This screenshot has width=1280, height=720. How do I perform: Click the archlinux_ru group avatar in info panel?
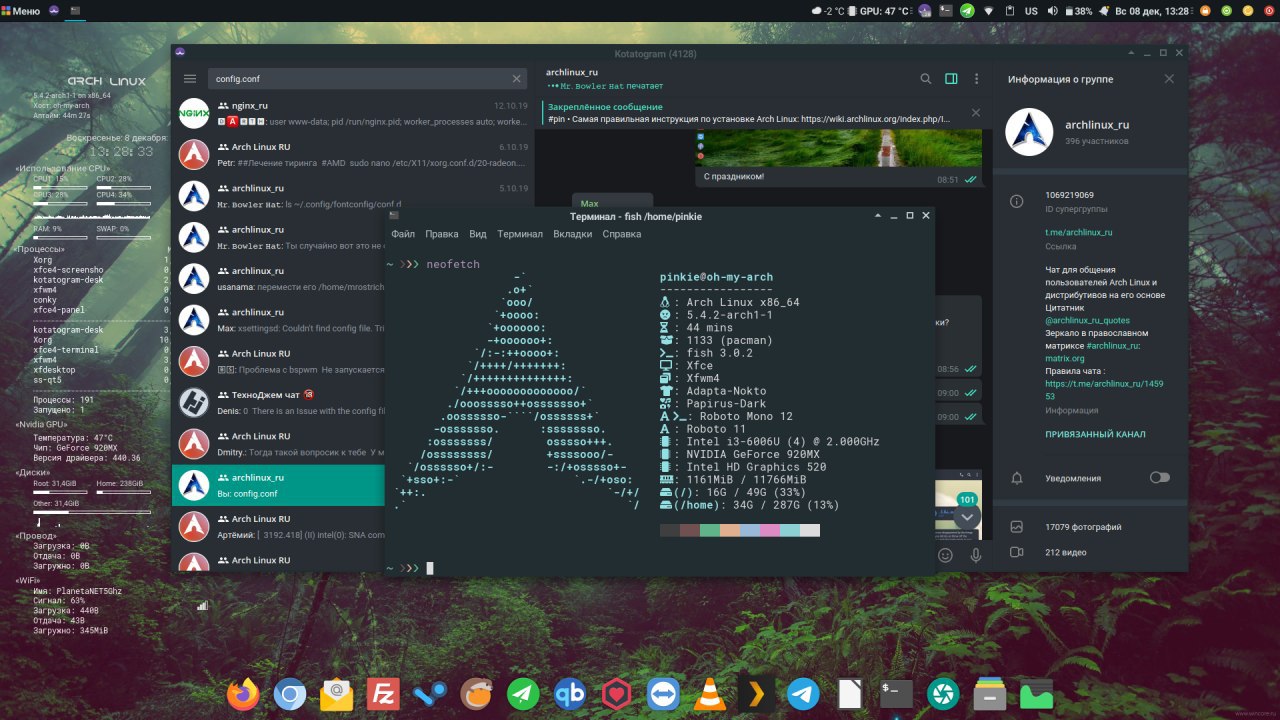click(x=1028, y=133)
